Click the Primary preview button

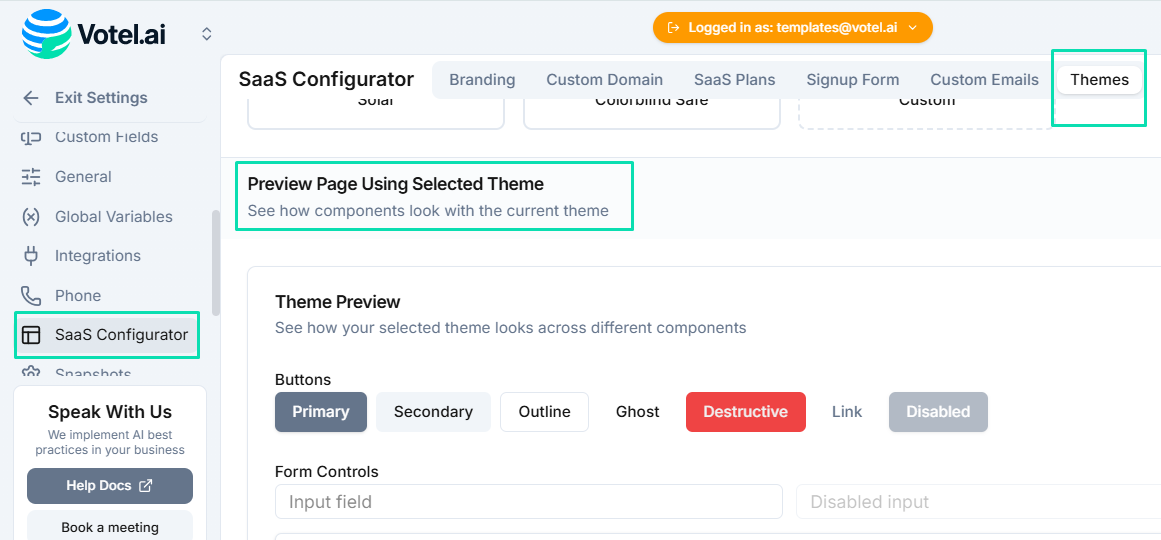[x=320, y=412]
